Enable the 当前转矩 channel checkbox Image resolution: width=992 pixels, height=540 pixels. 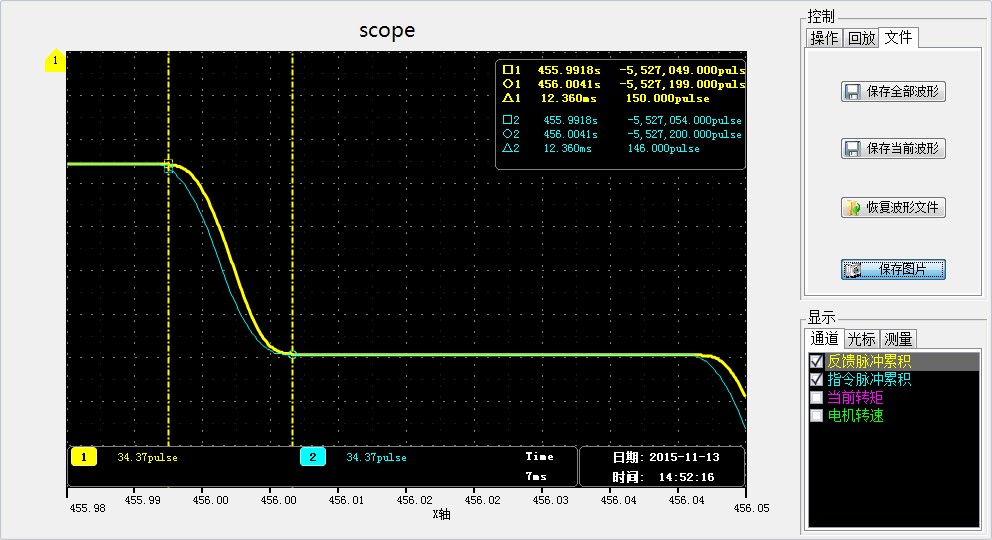pyautogui.click(x=816, y=398)
